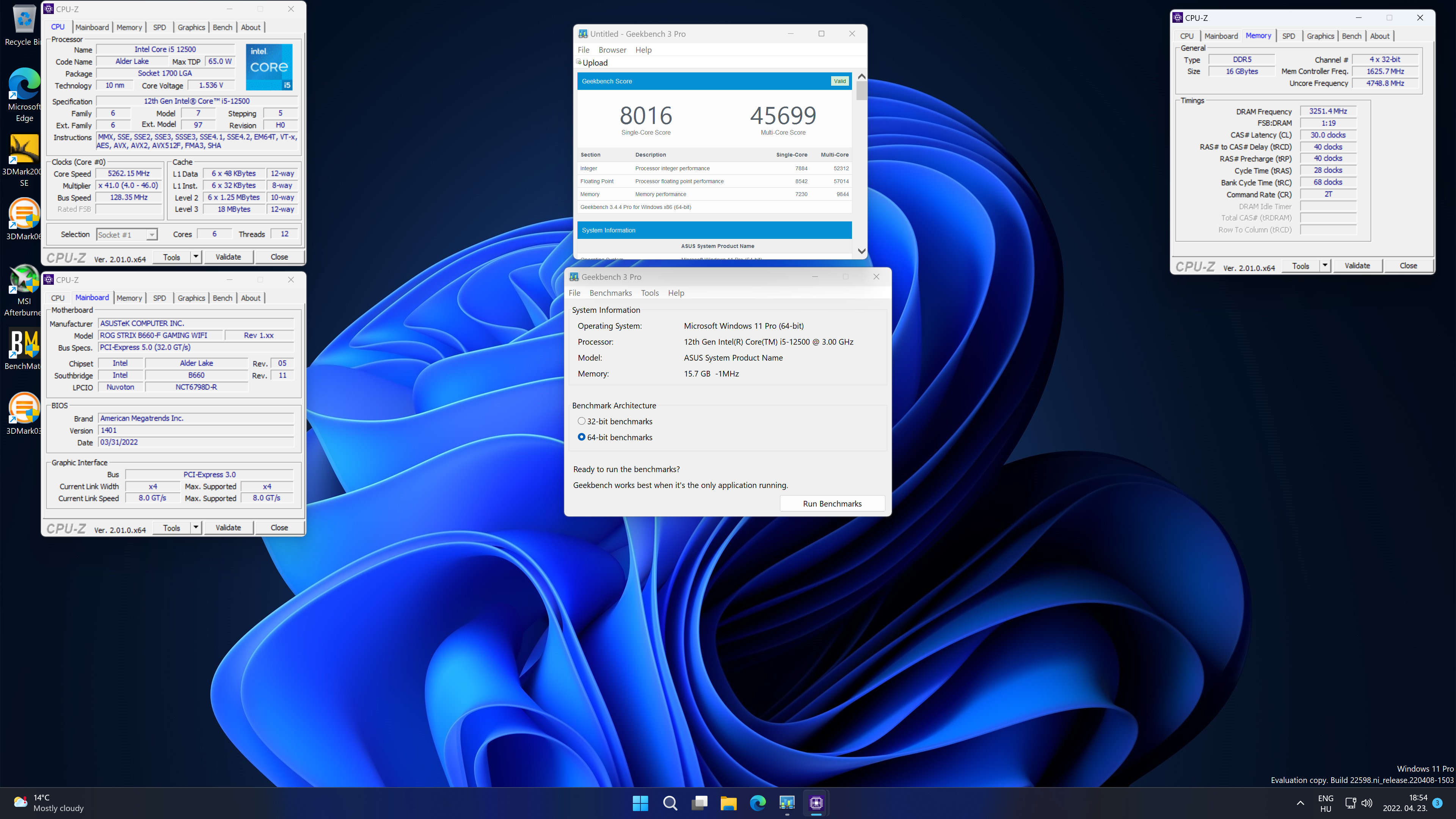Click the Valid badge in Geekbench Score
The width and height of the screenshot is (1456, 819).
pyautogui.click(x=840, y=81)
